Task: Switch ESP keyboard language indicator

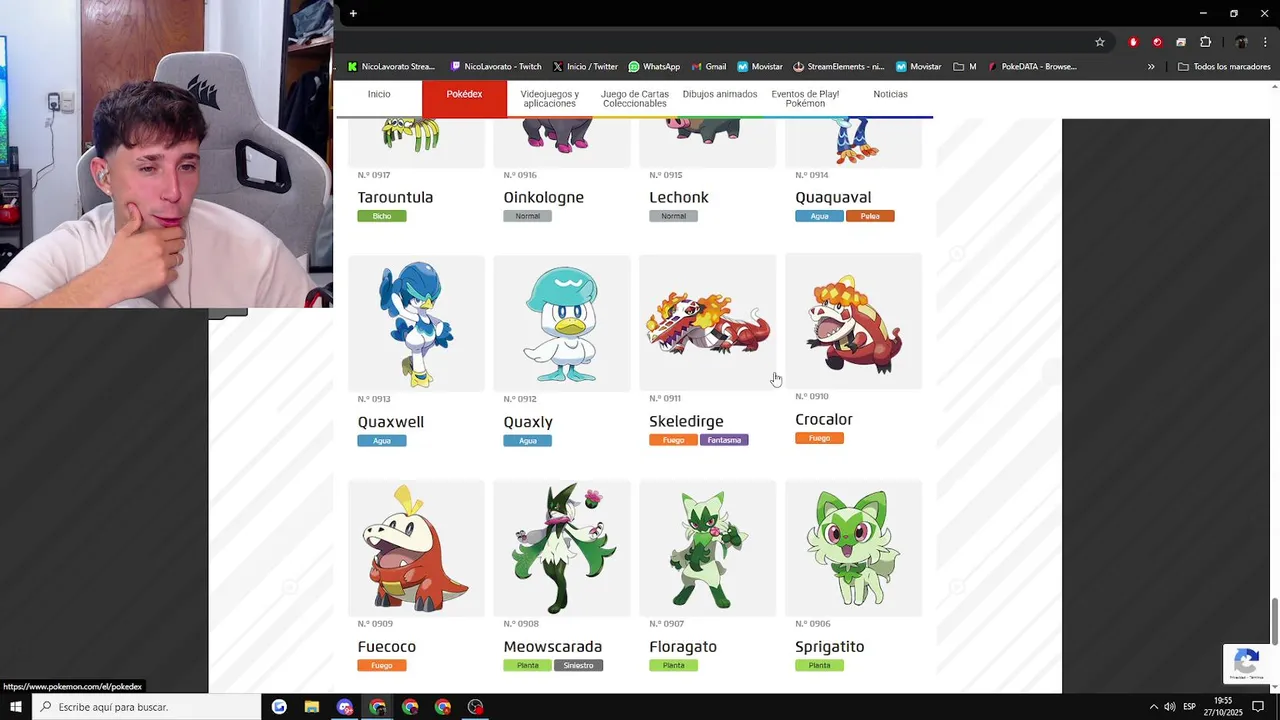Action: 1190,707
